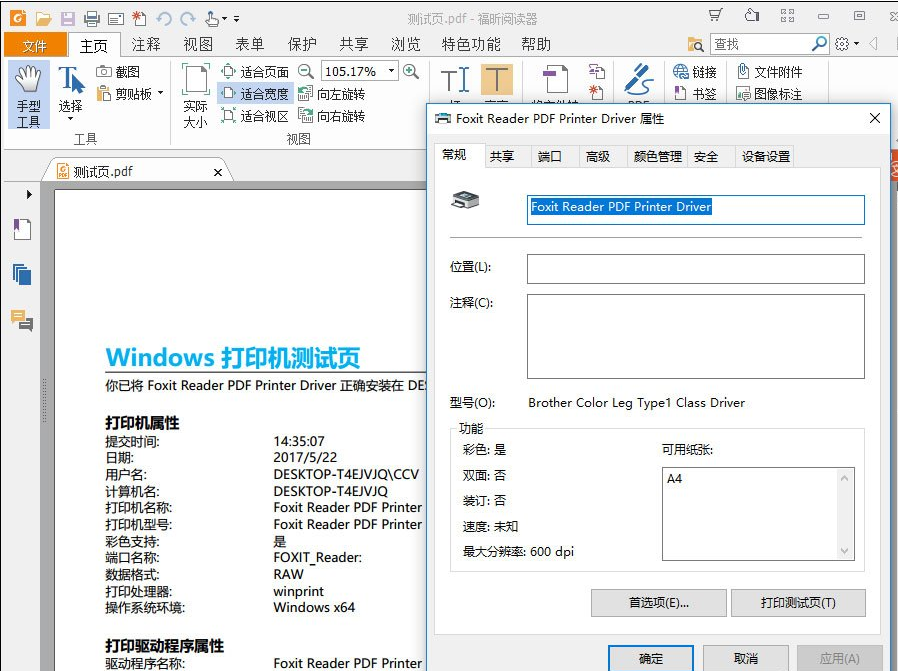Choose Fit Width (适合宽度)
Image resolution: width=898 pixels, height=671 pixels.
pos(255,93)
